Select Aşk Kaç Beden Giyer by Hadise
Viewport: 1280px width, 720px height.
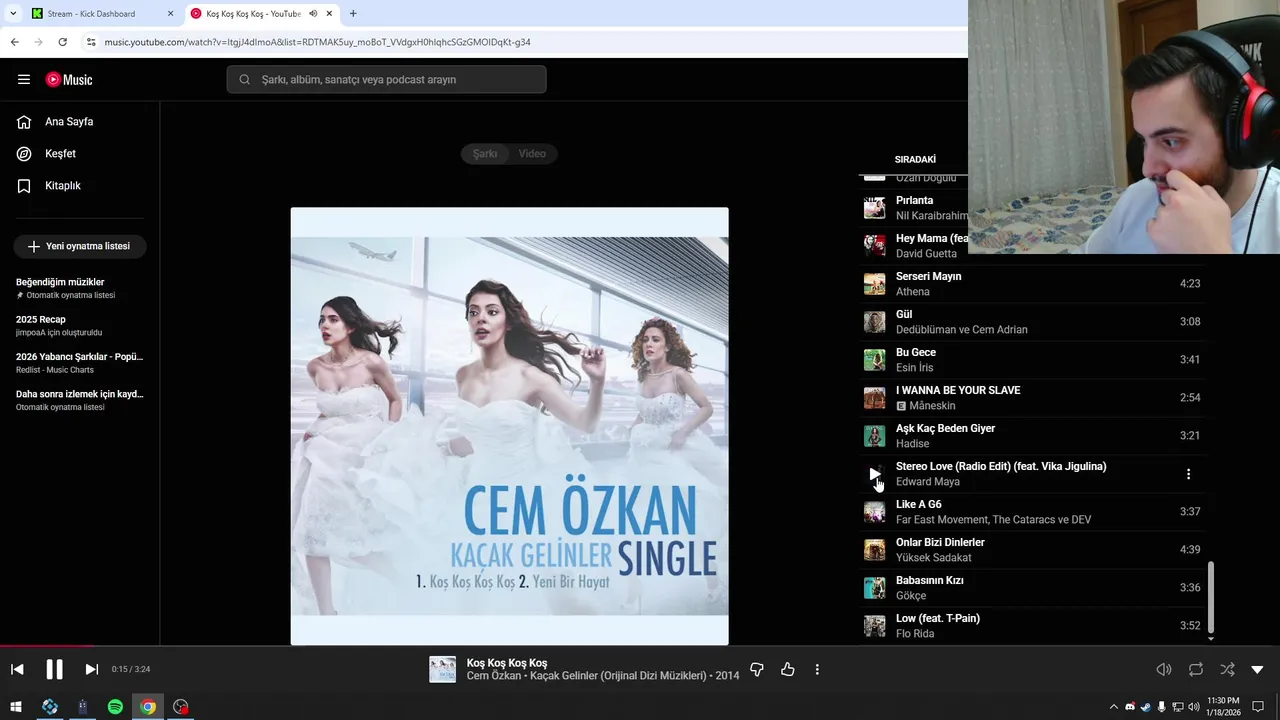pyautogui.click(x=1032, y=436)
